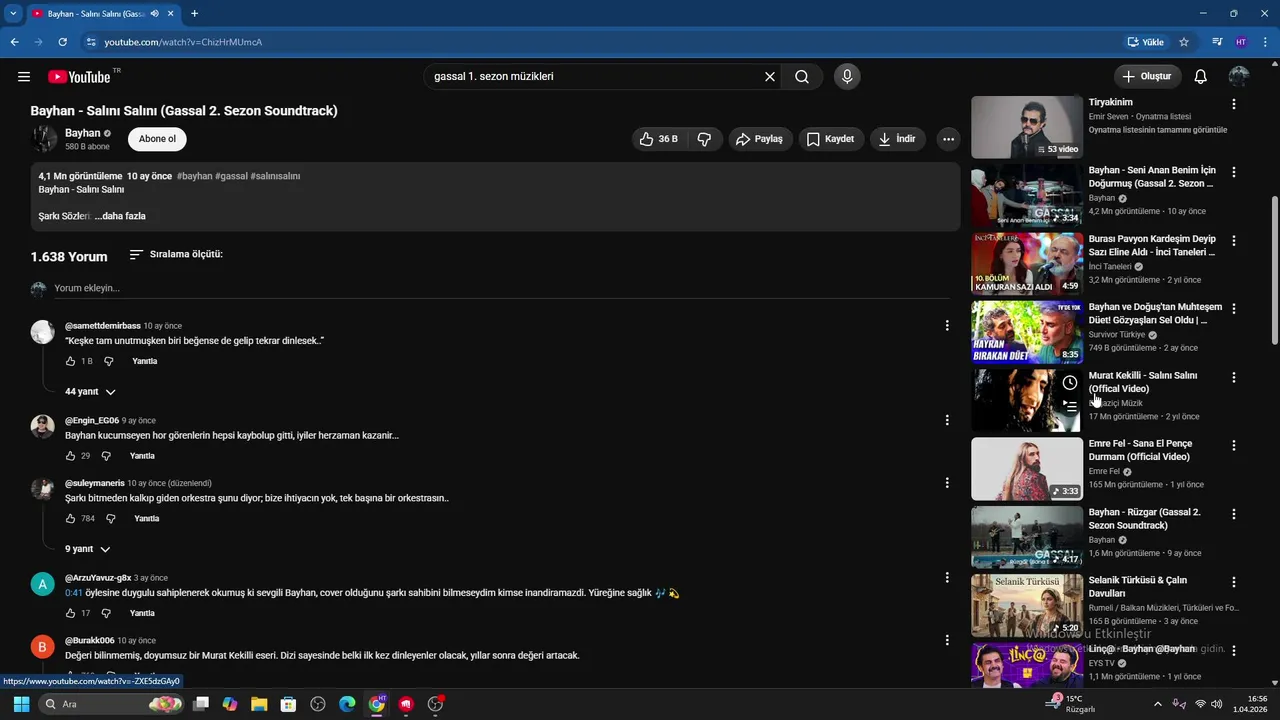Like the video with 36 B
The image size is (1280, 720).
(x=658, y=139)
